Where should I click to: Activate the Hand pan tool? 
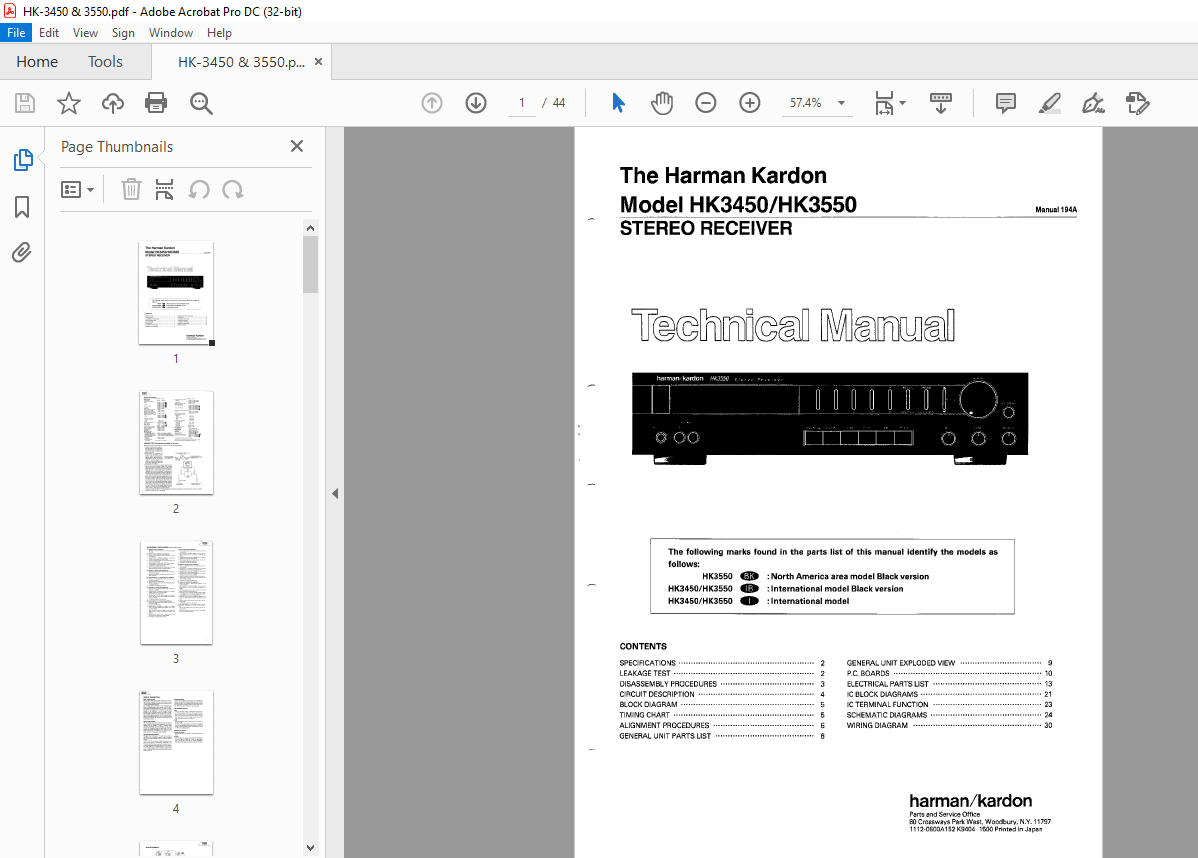pyautogui.click(x=662, y=103)
